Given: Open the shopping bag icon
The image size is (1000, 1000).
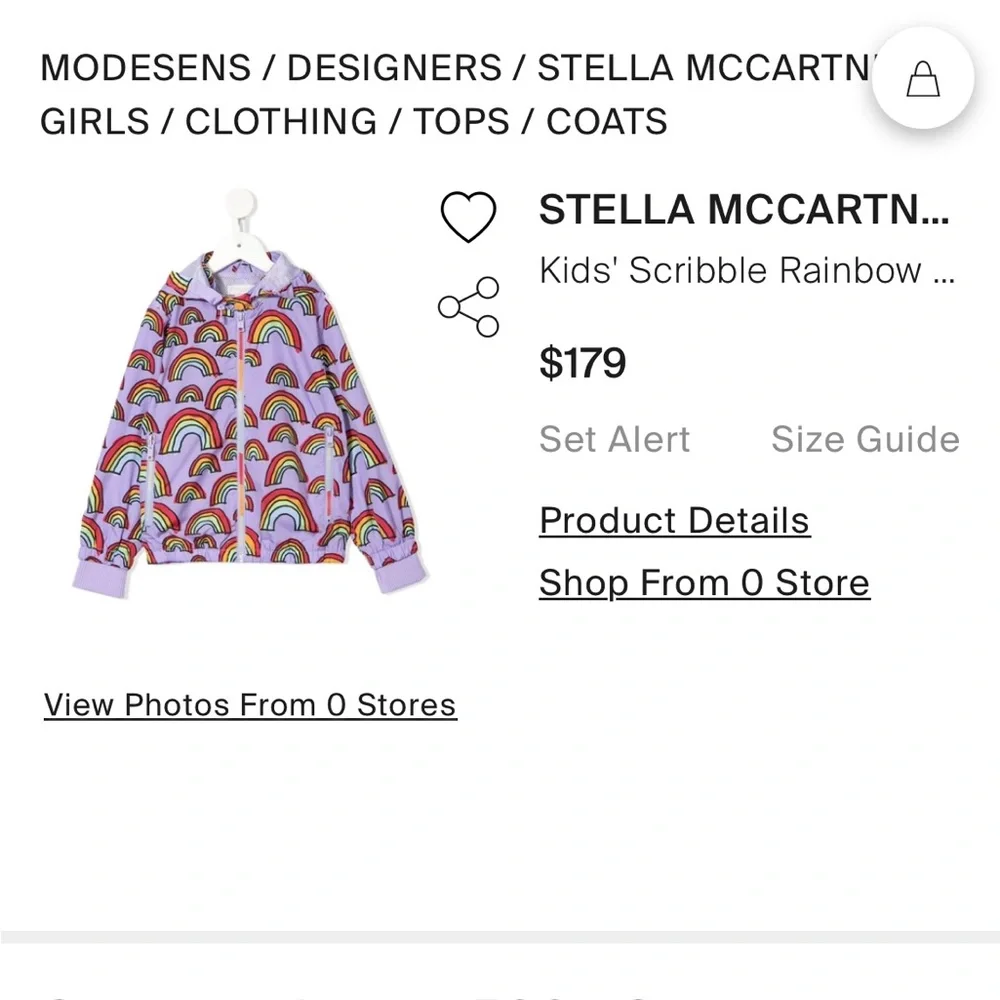Looking at the screenshot, I should 921,79.
